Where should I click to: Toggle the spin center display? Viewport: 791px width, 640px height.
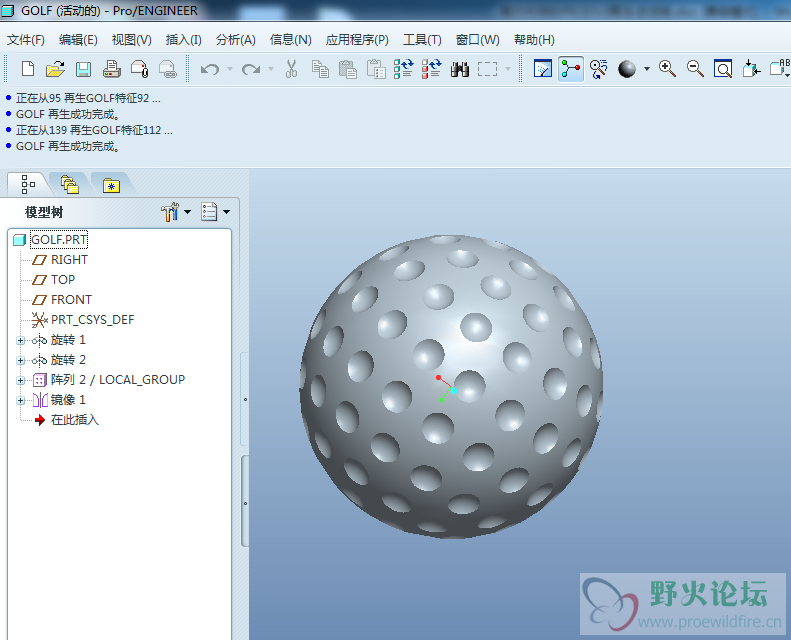pos(571,69)
